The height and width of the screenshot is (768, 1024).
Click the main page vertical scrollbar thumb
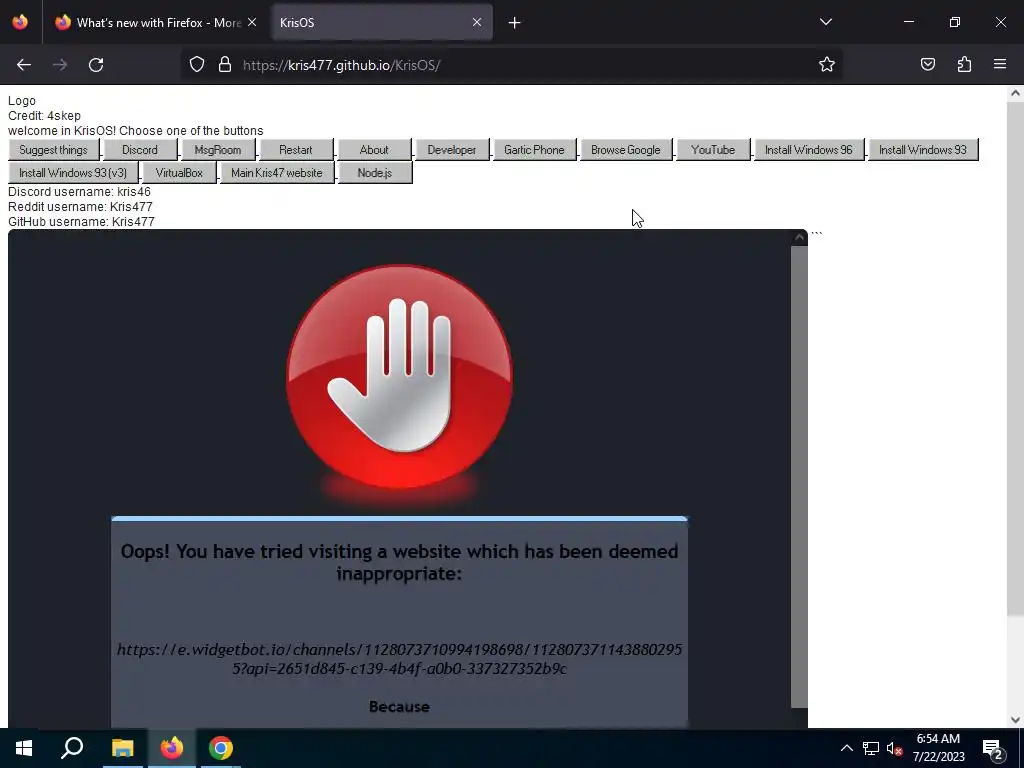click(x=1015, y=358)
